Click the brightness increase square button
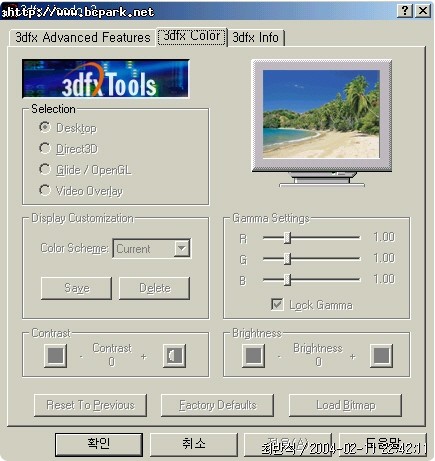The width and height of the screenshot is (435, 461). pyautogui.click(x=381, y=356)
